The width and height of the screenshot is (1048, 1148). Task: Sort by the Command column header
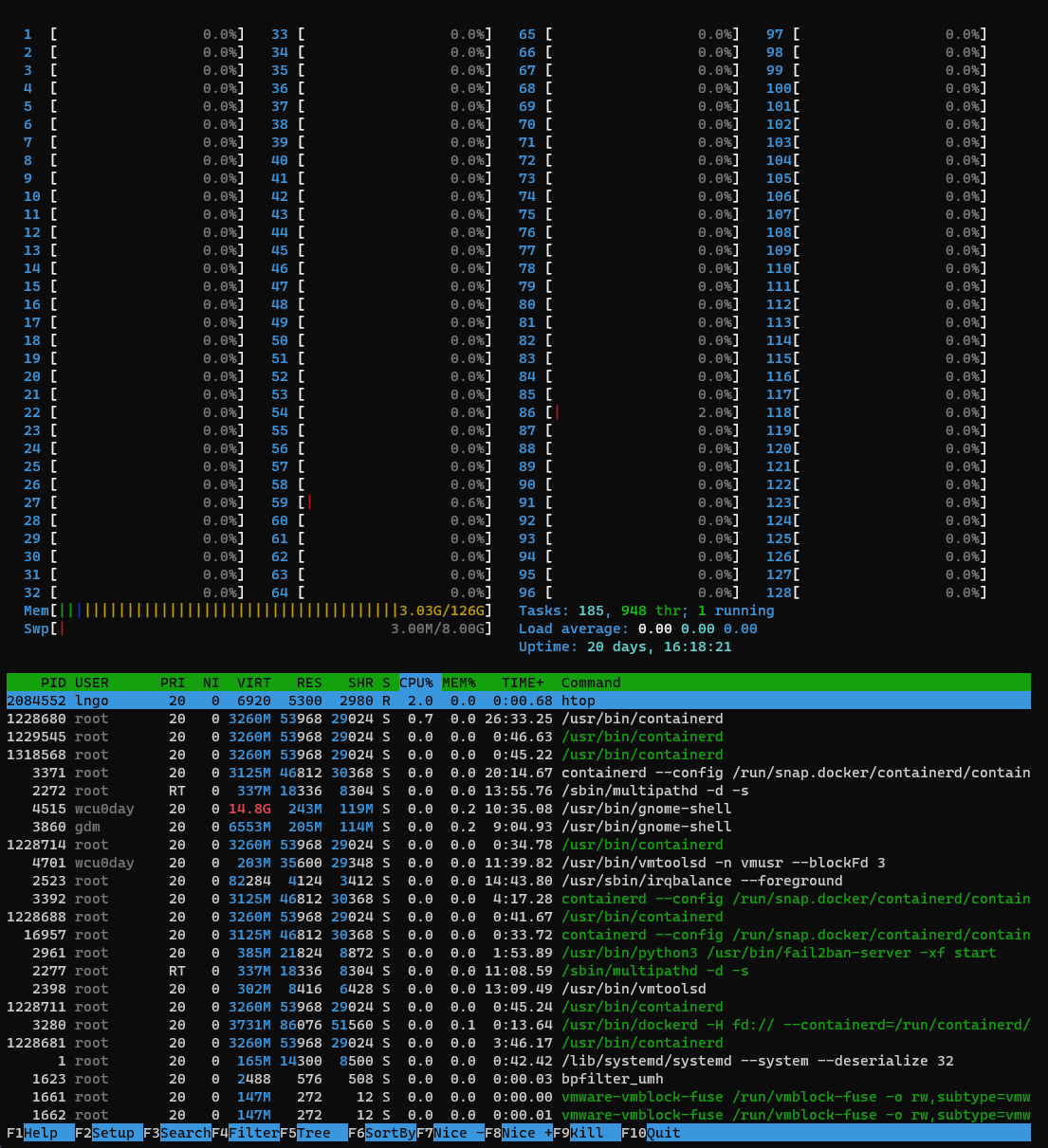[x=590, y=683]
